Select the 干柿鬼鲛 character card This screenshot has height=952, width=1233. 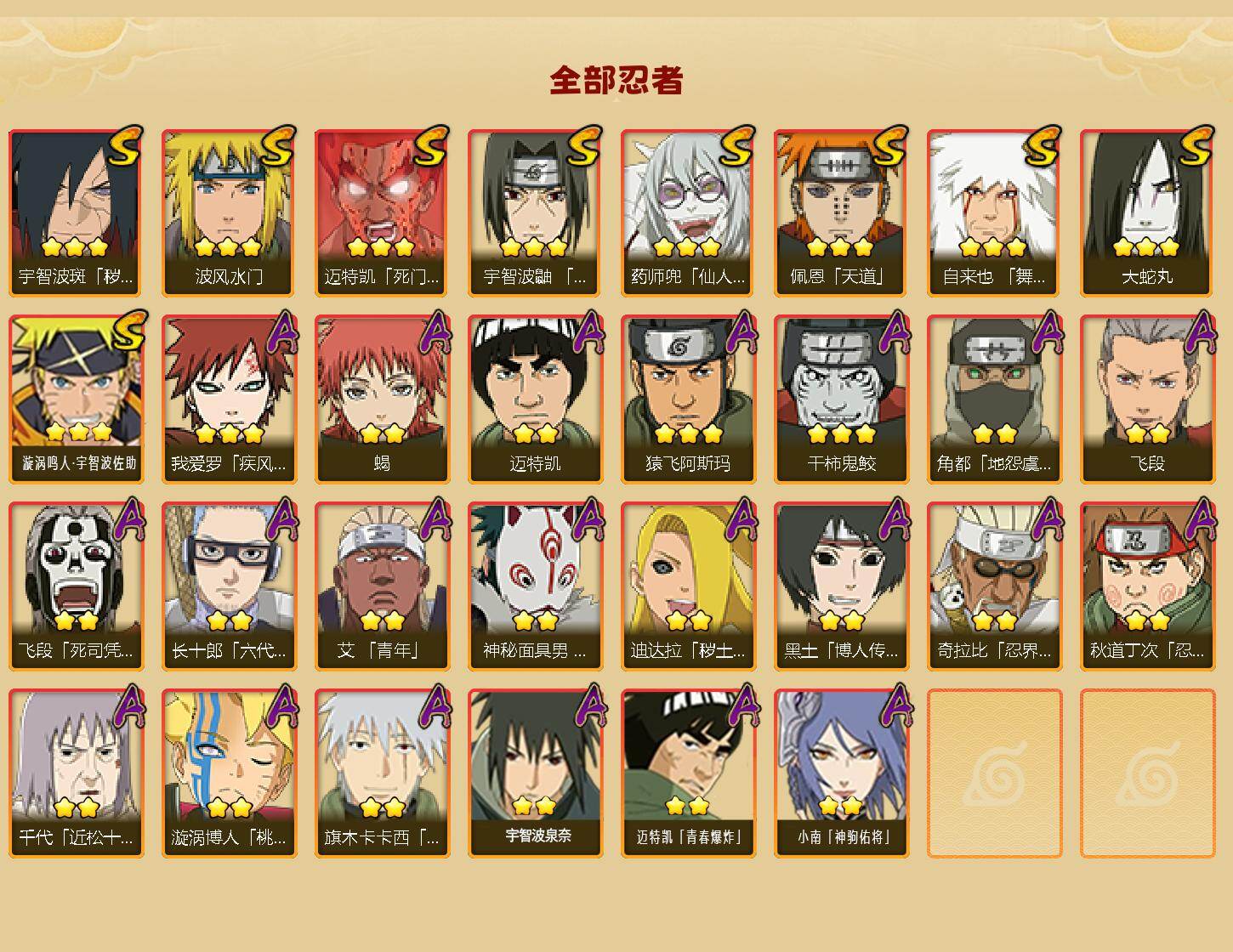pos(841,399)
